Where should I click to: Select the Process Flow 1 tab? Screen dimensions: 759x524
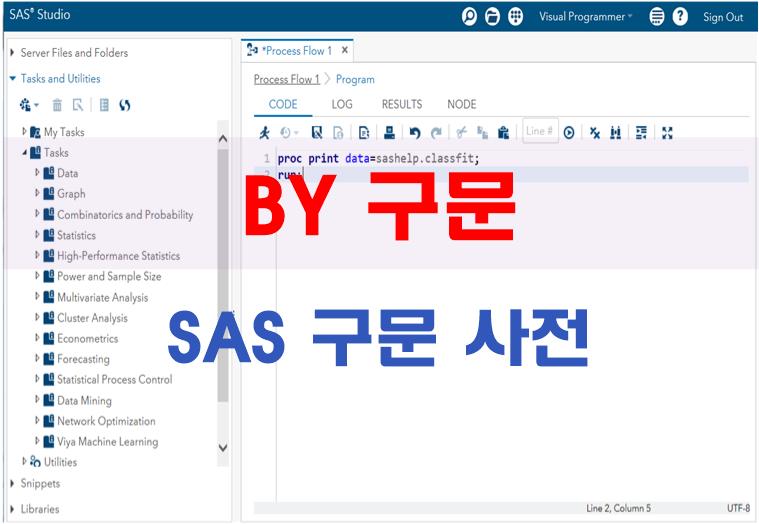point(296,50)
